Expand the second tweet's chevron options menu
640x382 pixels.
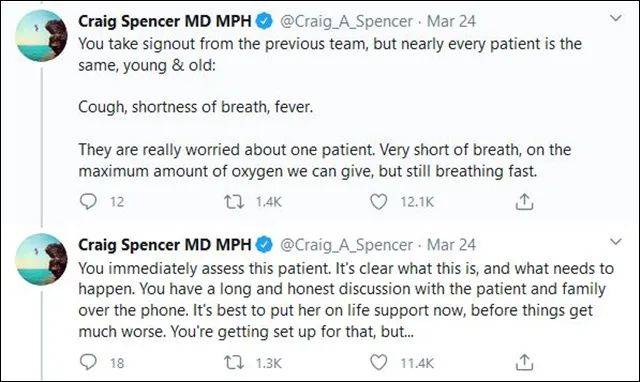click(616, 242)
